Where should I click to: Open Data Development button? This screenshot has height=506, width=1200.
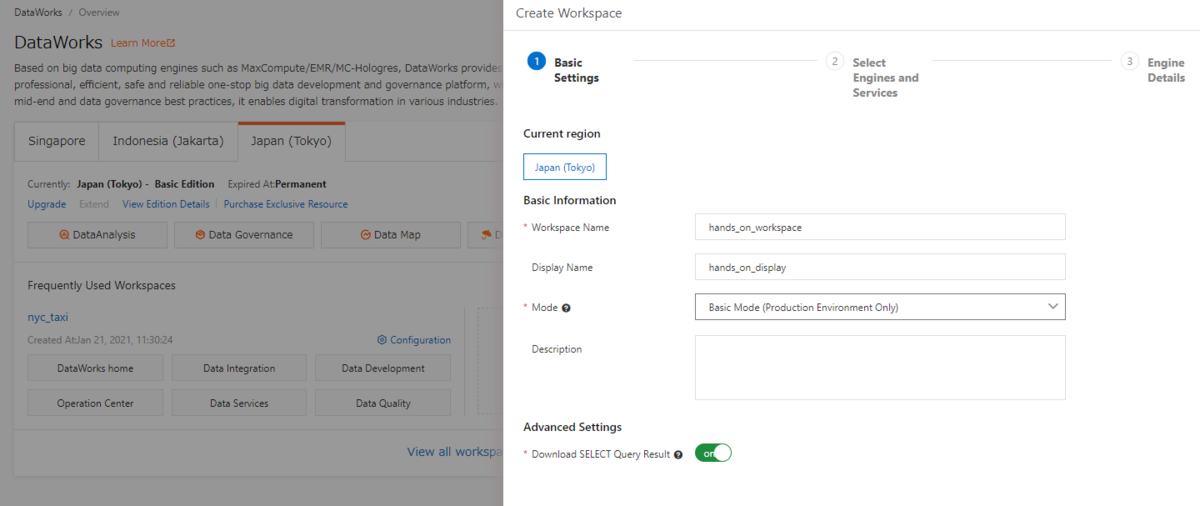[383, 368]
